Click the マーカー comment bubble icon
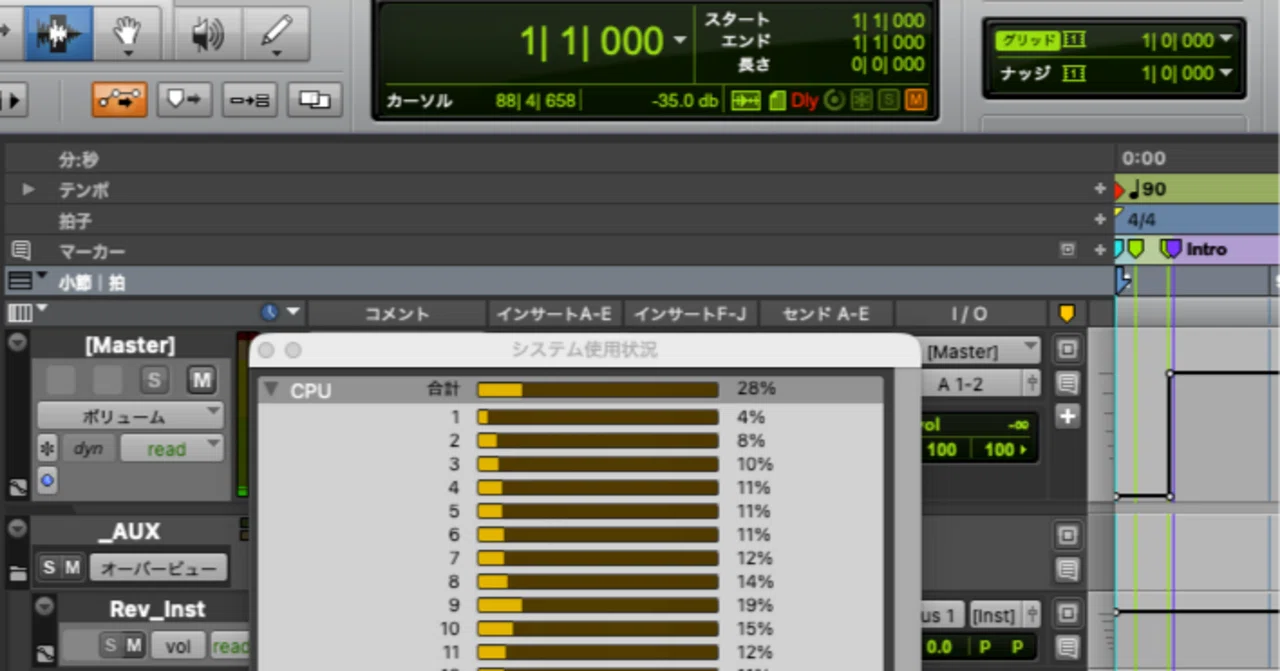 (20, 250)
